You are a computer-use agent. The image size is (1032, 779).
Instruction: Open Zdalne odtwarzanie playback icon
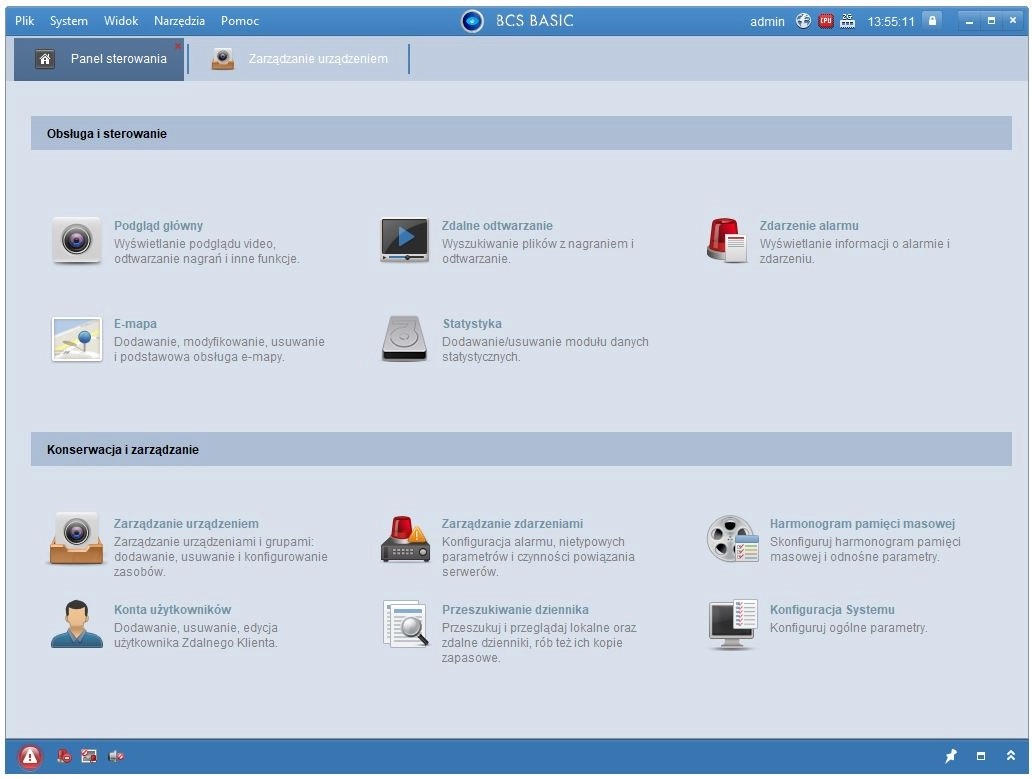click(404, 241)
